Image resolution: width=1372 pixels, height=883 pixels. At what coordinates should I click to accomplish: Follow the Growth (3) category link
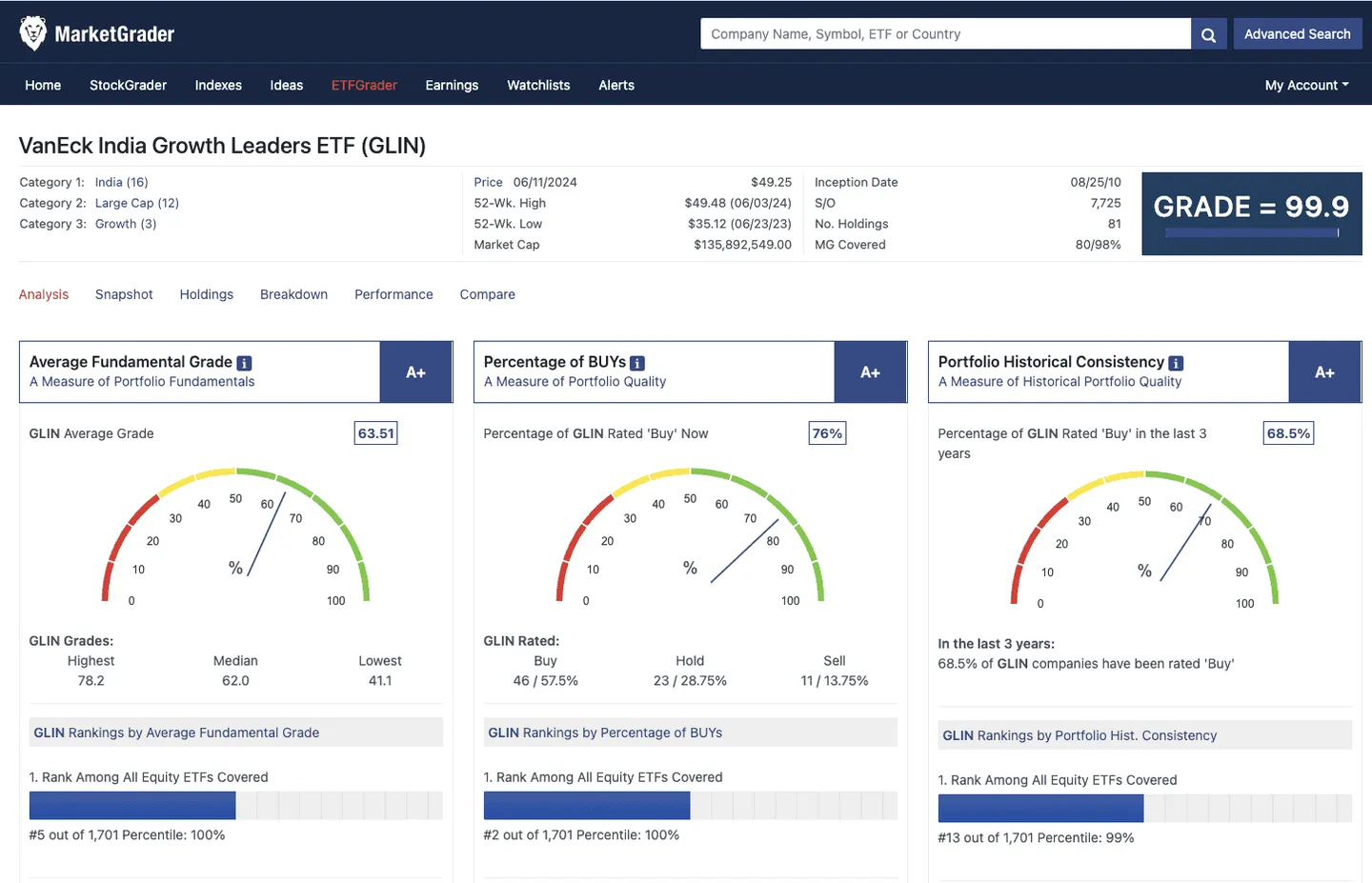tap(126, 224)
